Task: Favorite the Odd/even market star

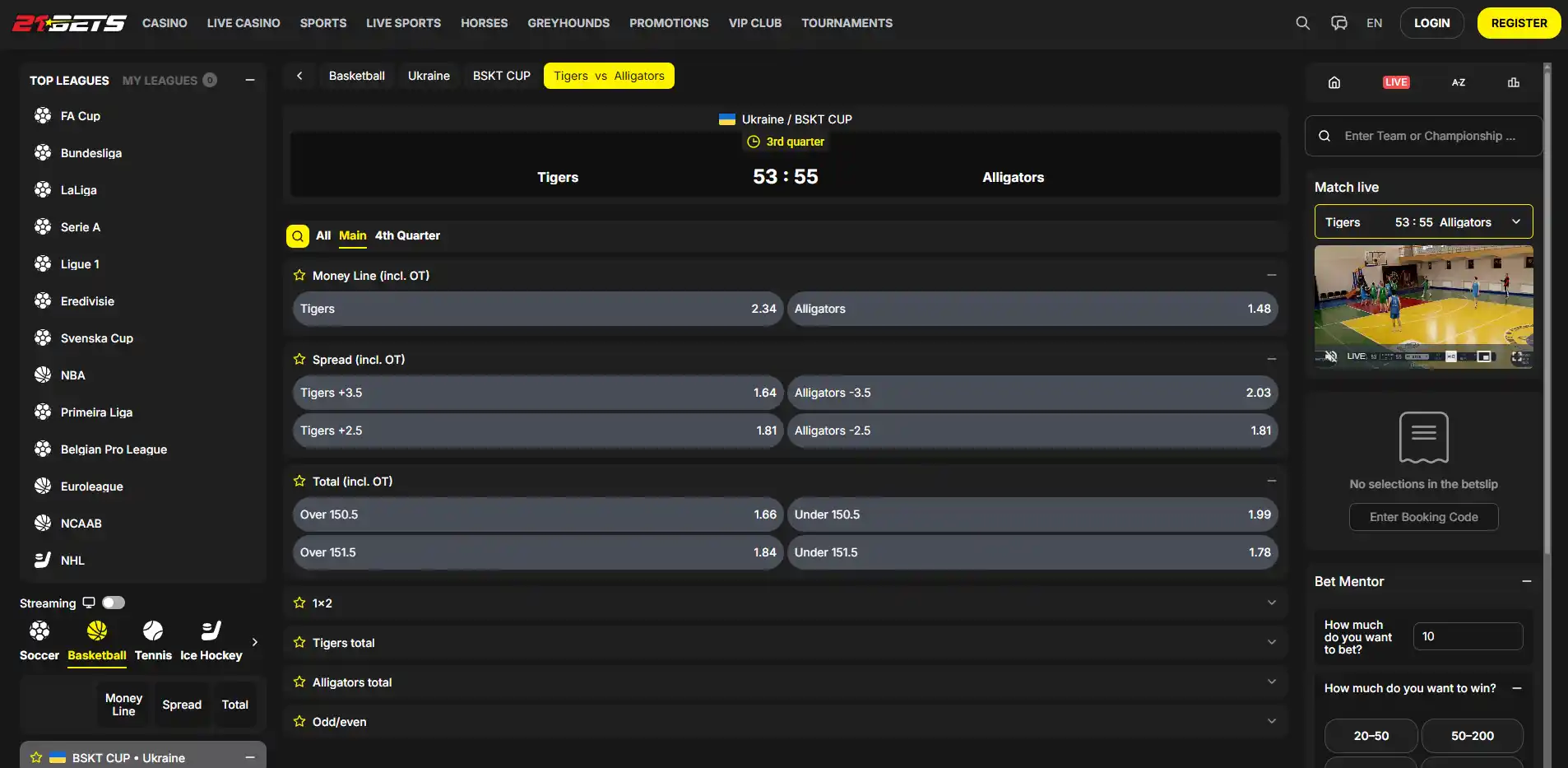Action: 299,722
